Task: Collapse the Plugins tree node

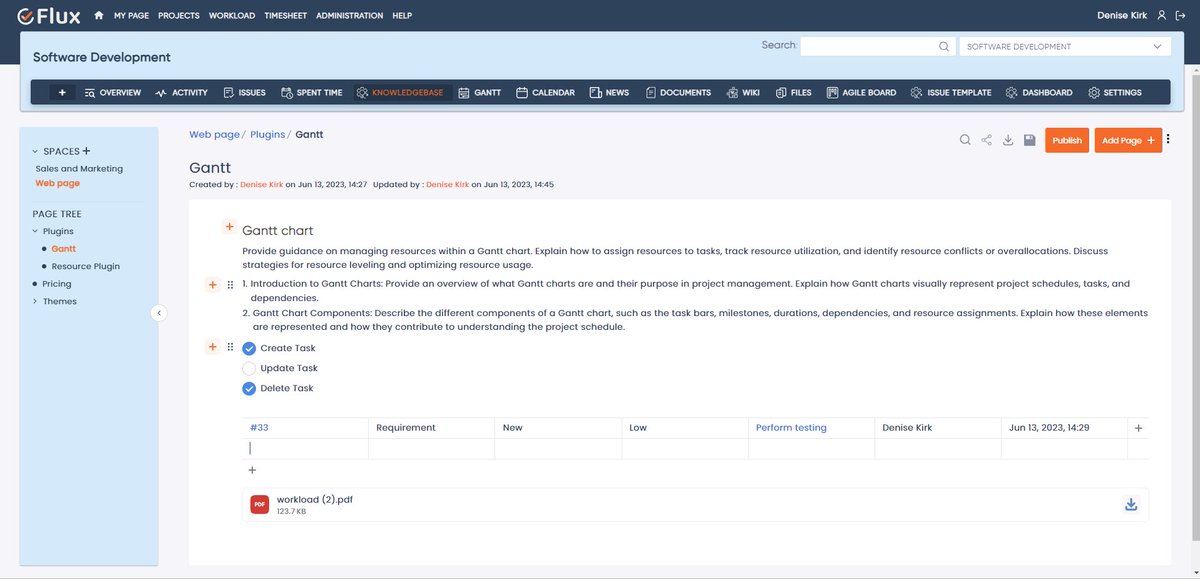Action: point(36,231)
